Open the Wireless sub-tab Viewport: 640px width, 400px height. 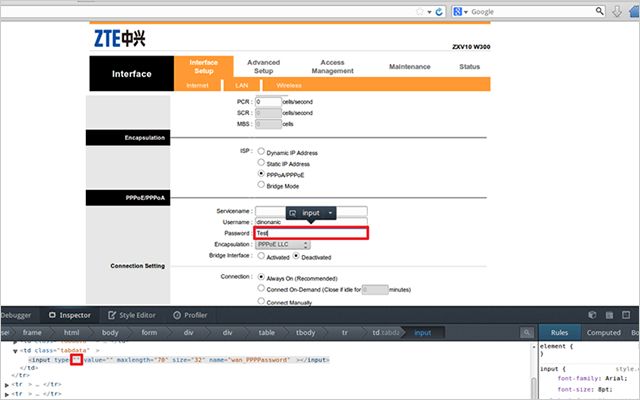[289, 85]
